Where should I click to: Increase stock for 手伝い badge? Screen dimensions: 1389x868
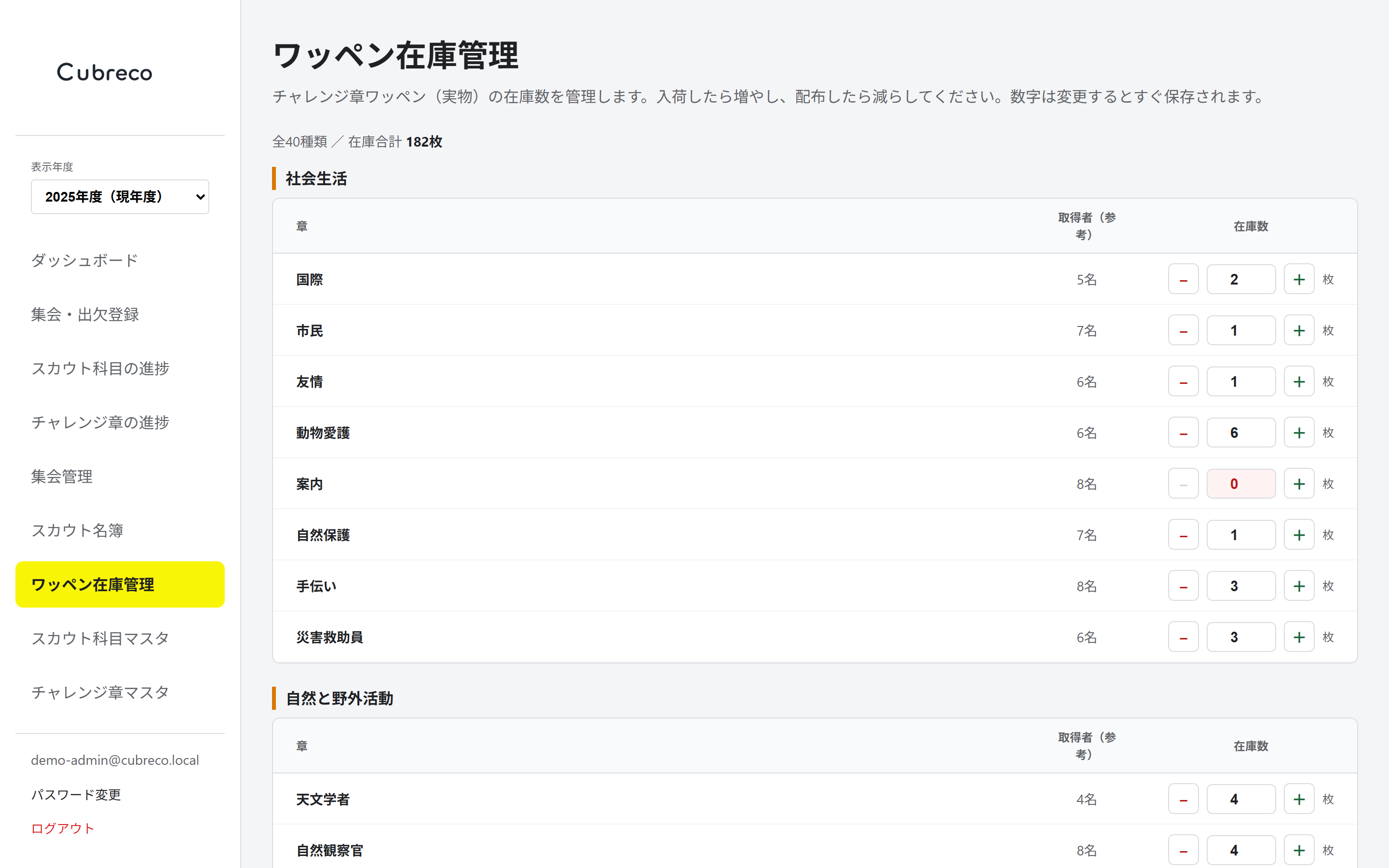1299,585
